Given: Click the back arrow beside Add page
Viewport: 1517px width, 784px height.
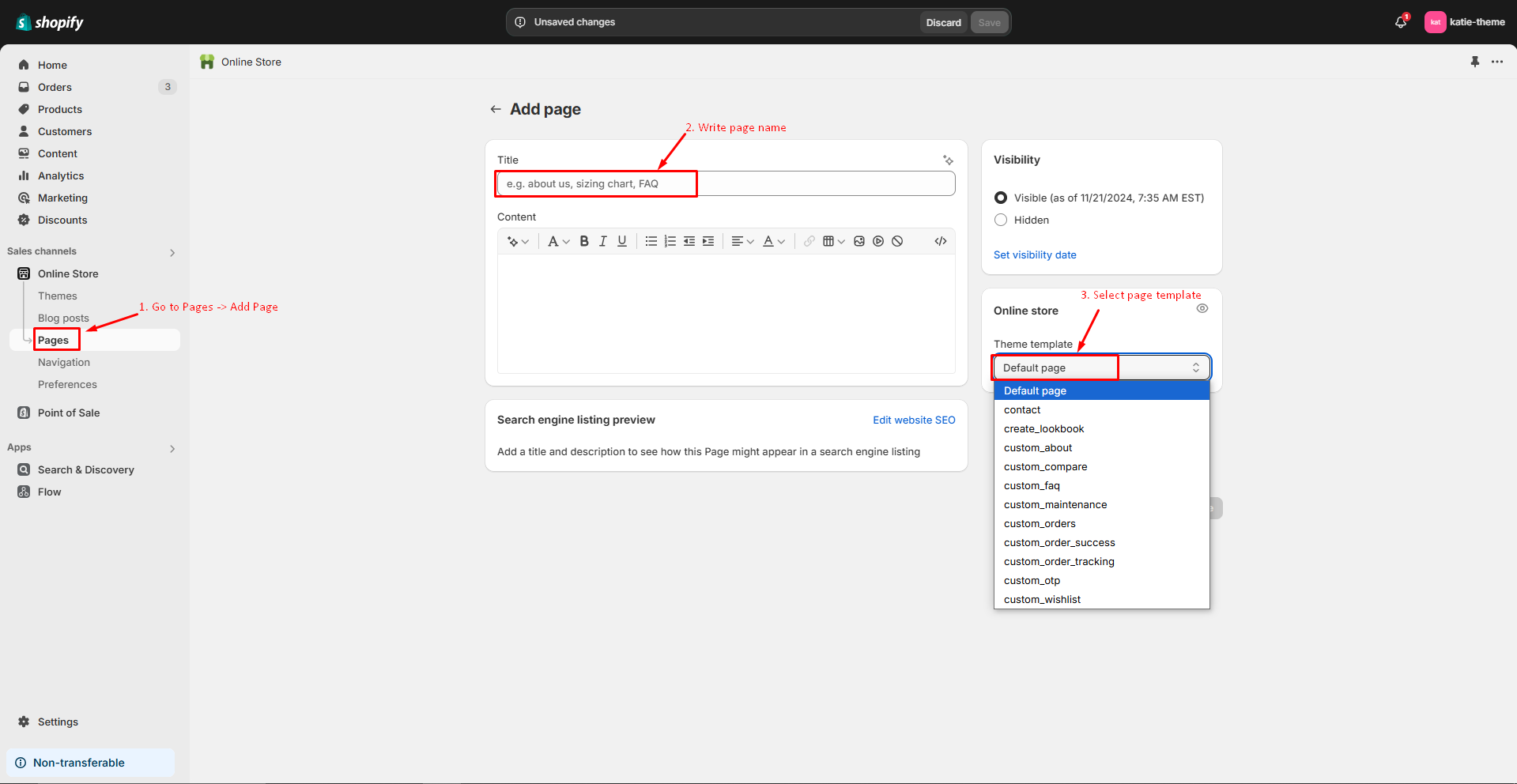Looking at the screenshot, I should pos(496,109).
